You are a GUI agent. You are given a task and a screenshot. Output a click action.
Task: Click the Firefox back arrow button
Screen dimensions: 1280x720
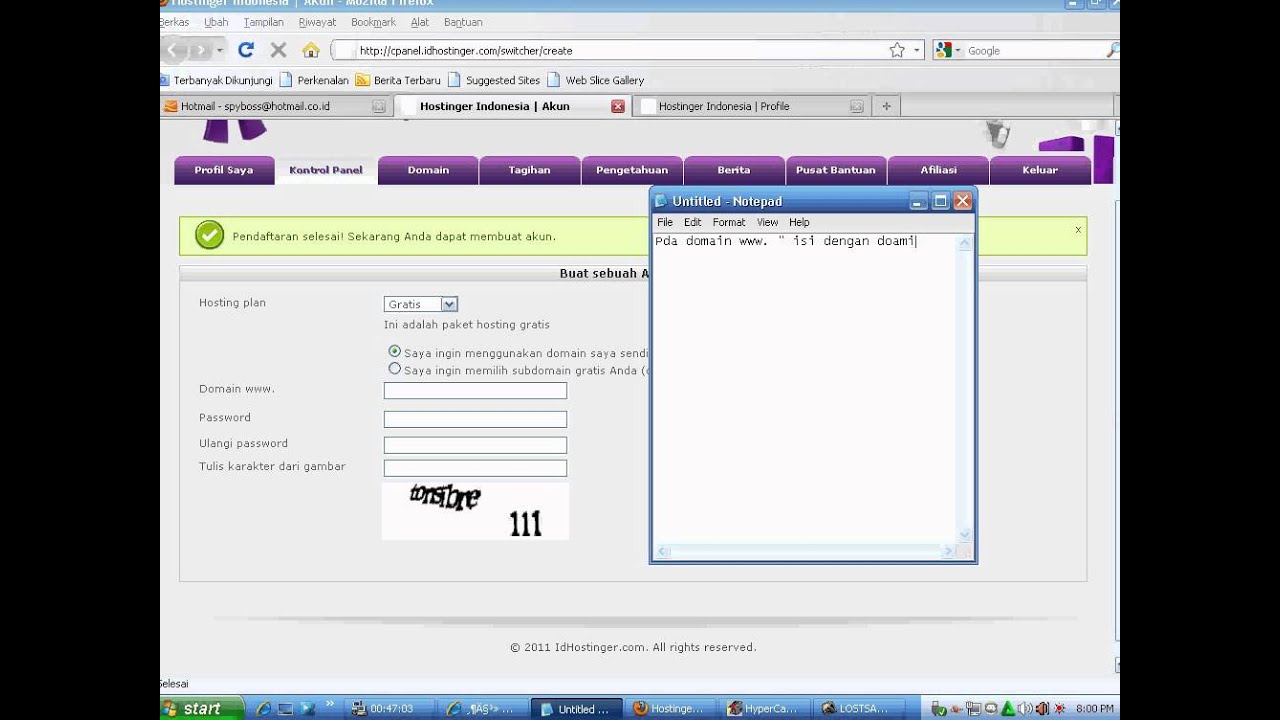click(x=173, y=50)
